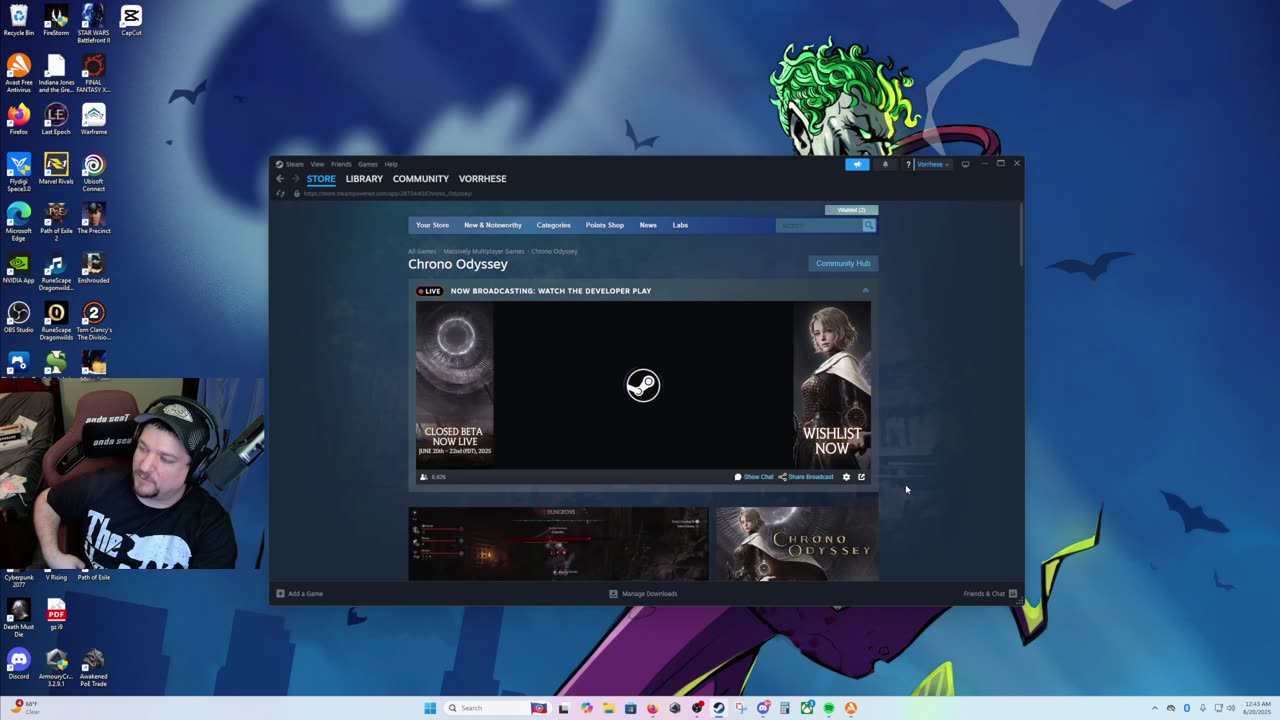This screenshot has height=720, width=1280.
Task: Open Friends & Chat icon
Action: tap(1013, 594)
